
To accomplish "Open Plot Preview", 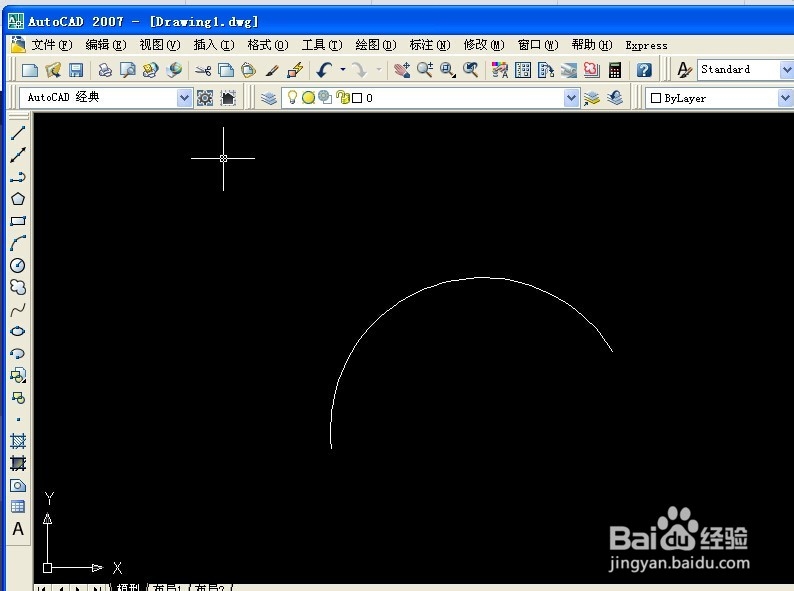I will pos(128,70).
